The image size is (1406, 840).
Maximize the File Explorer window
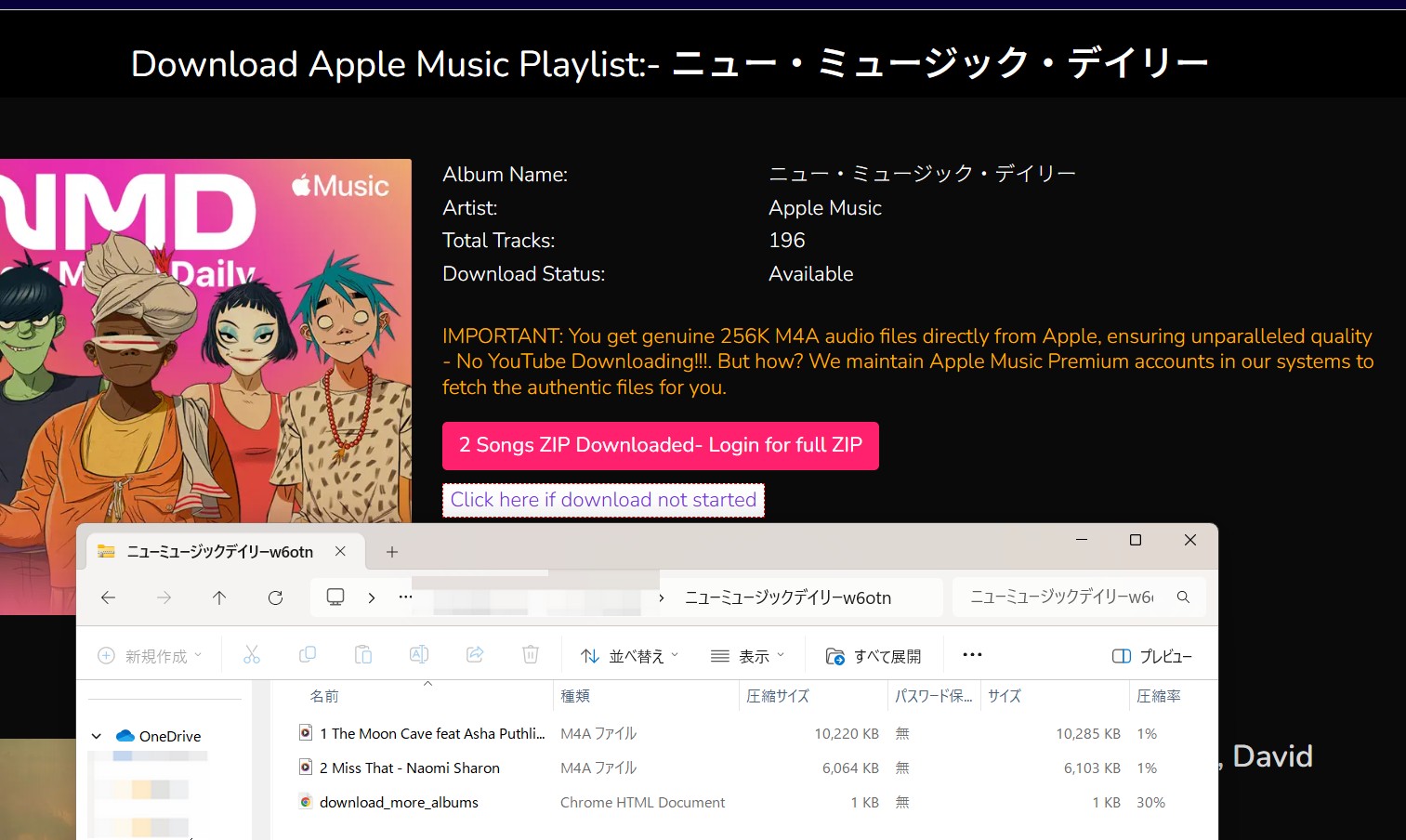tap(1135, 540)
